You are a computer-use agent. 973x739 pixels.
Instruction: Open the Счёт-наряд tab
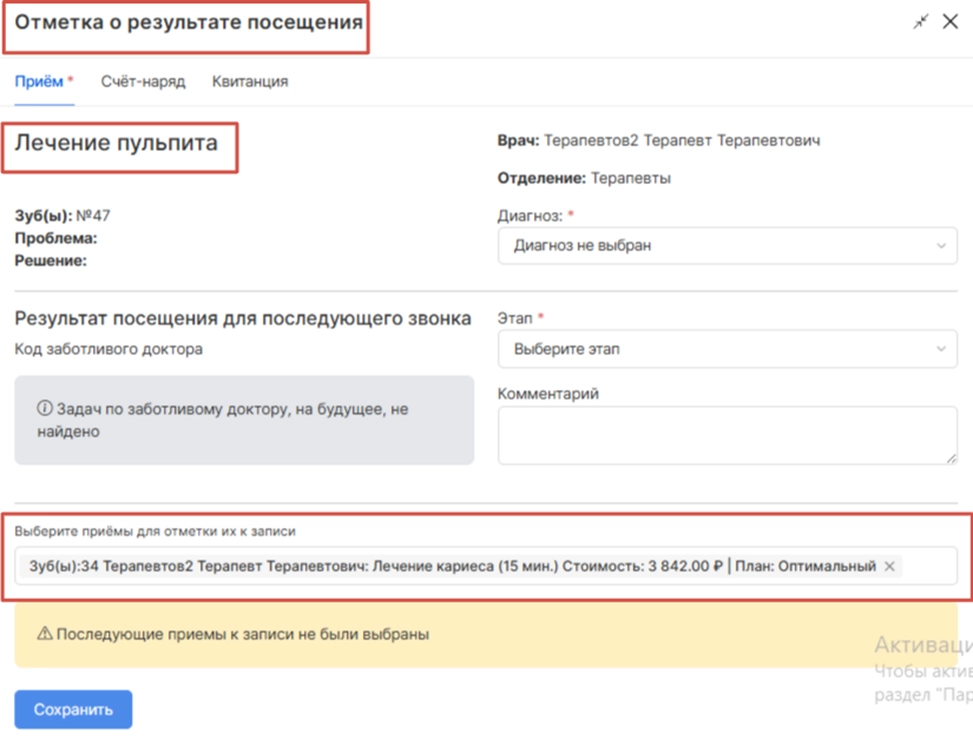[143, 82]
